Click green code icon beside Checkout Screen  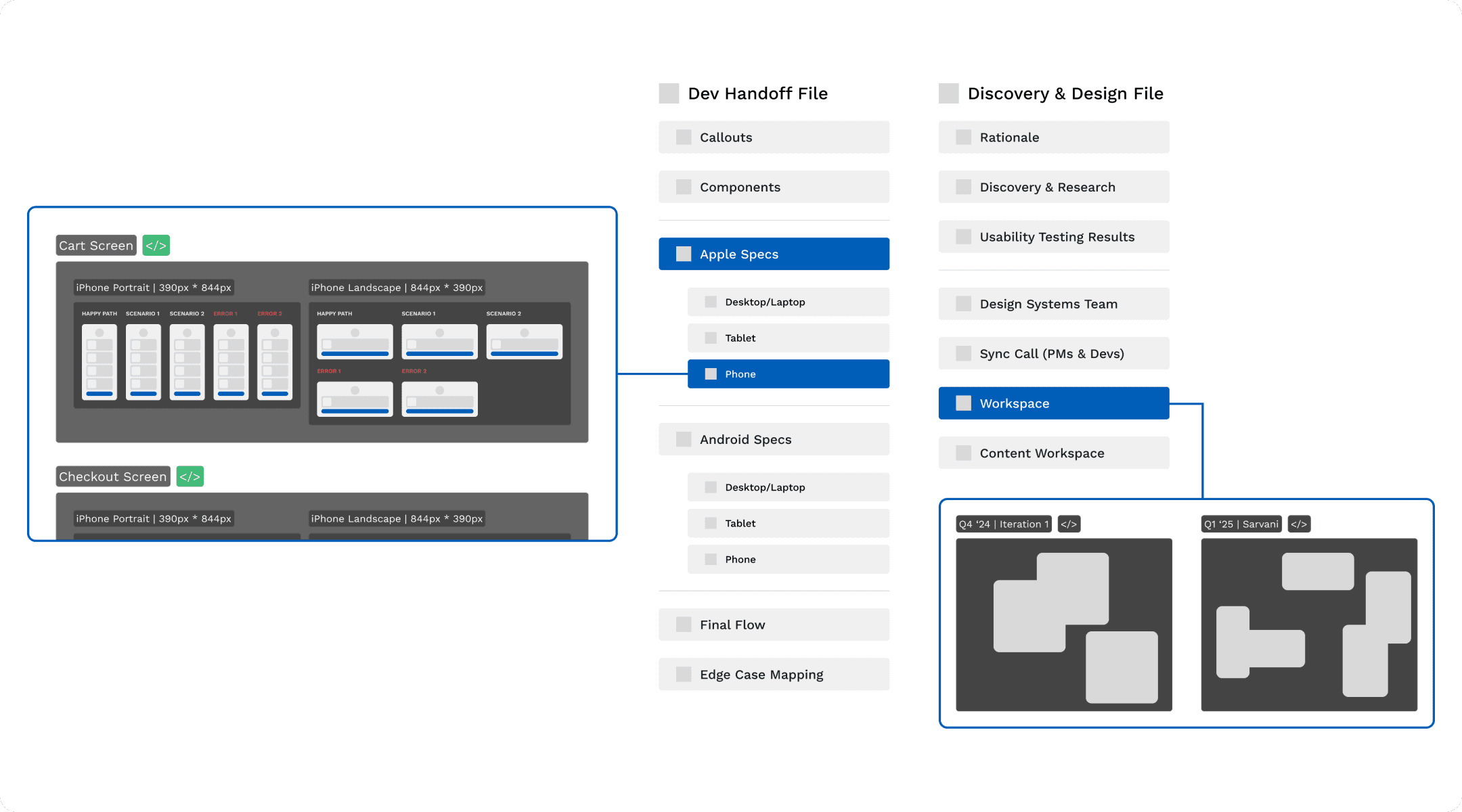(x=190, y=476)
